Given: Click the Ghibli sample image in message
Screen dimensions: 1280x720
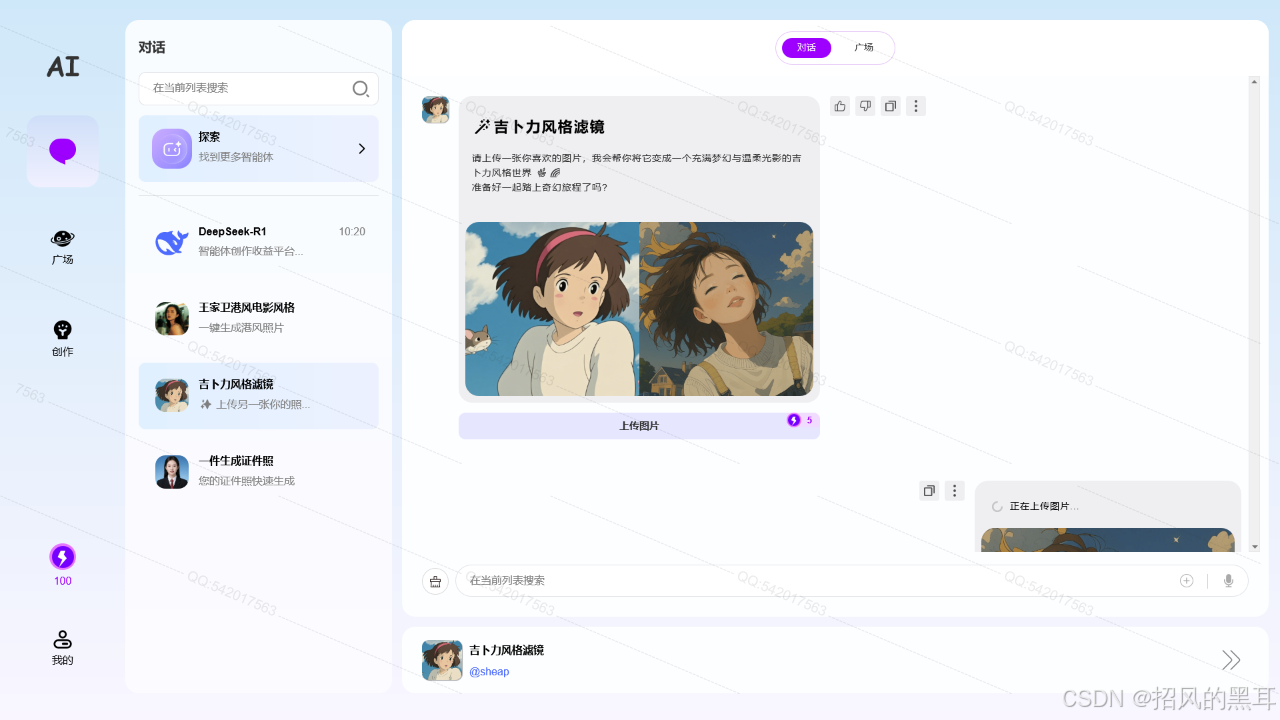Looking at the screenshot, I should (639, 309).
